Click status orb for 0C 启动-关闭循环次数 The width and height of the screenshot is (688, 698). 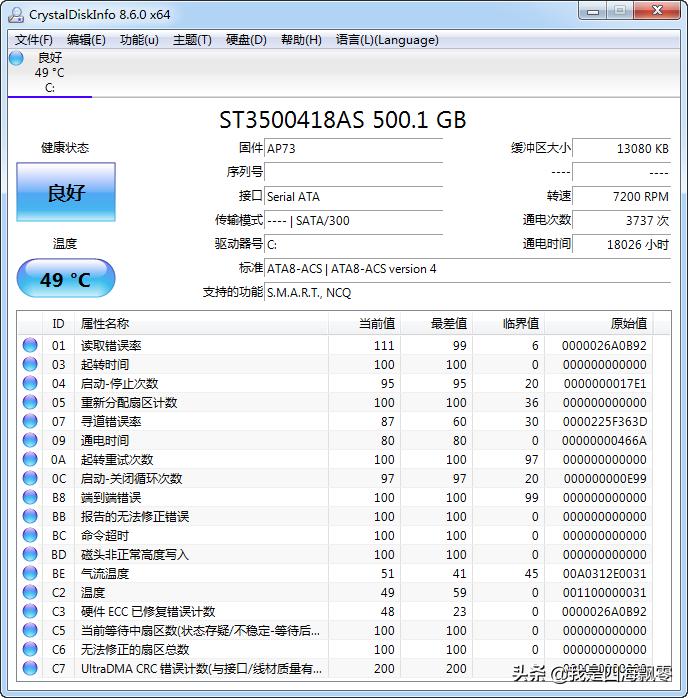[30, 479]
